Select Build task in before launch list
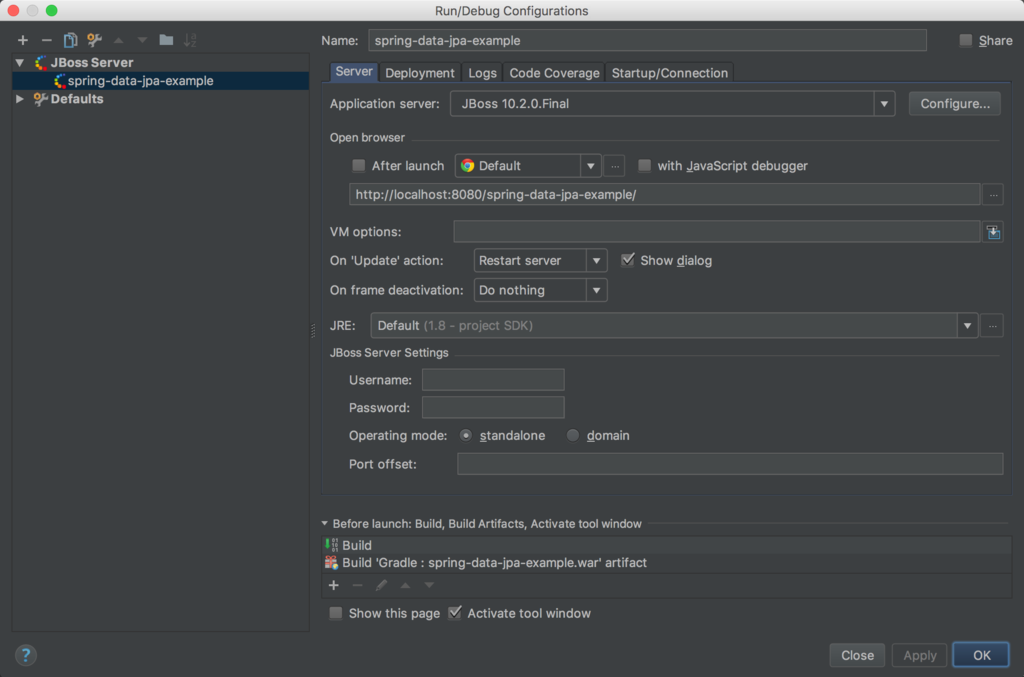Screen dimensions: 1024x677 click(666, 545)
